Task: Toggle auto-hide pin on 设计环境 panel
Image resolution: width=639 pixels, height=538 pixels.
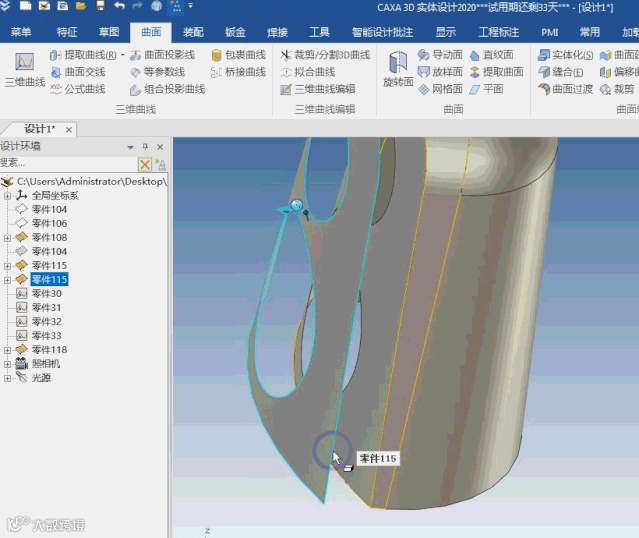Action: tap(145, 147)
